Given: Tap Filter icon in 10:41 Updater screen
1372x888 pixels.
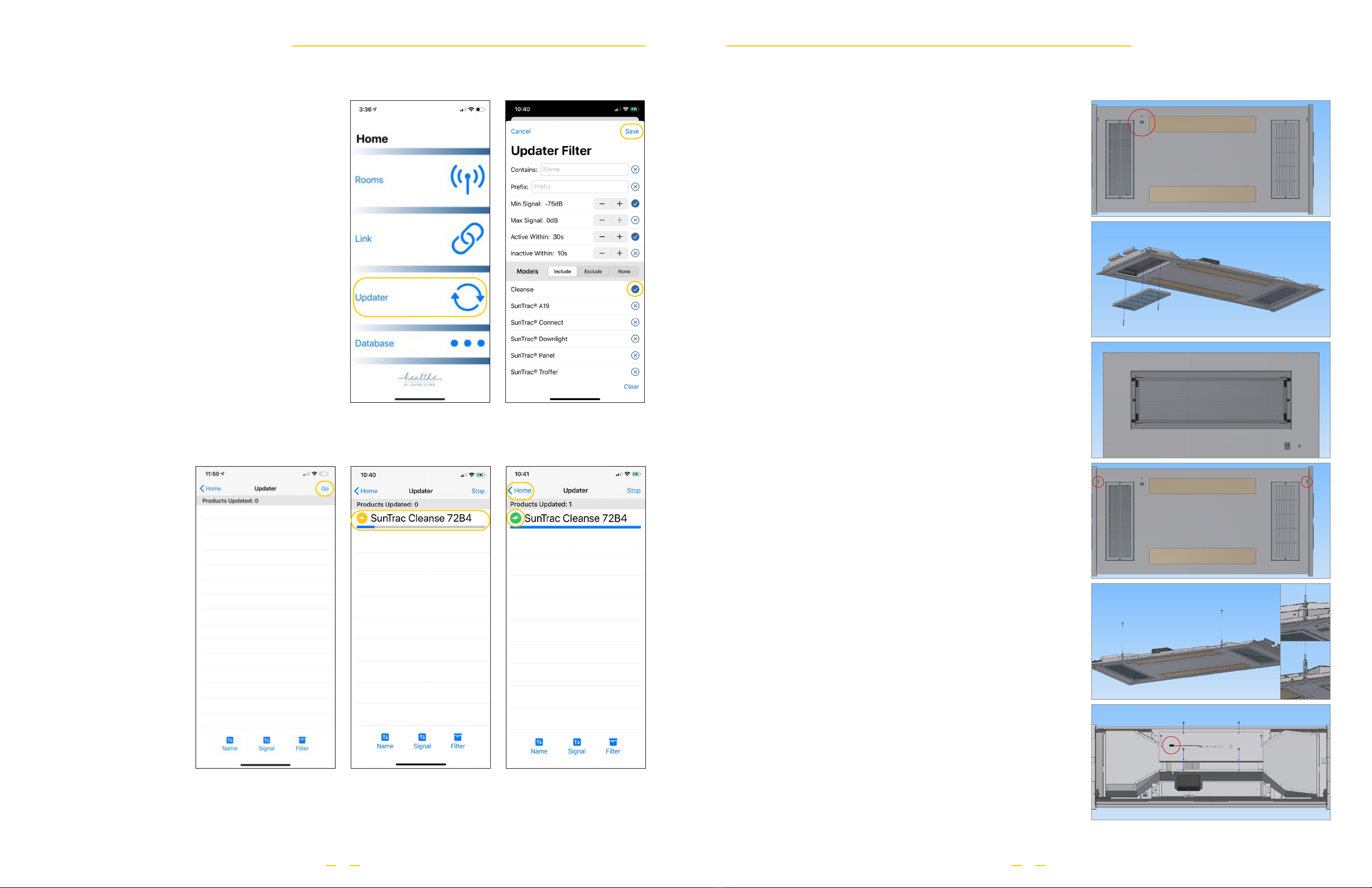Looking at the screenshot, I should click(613, 742).
